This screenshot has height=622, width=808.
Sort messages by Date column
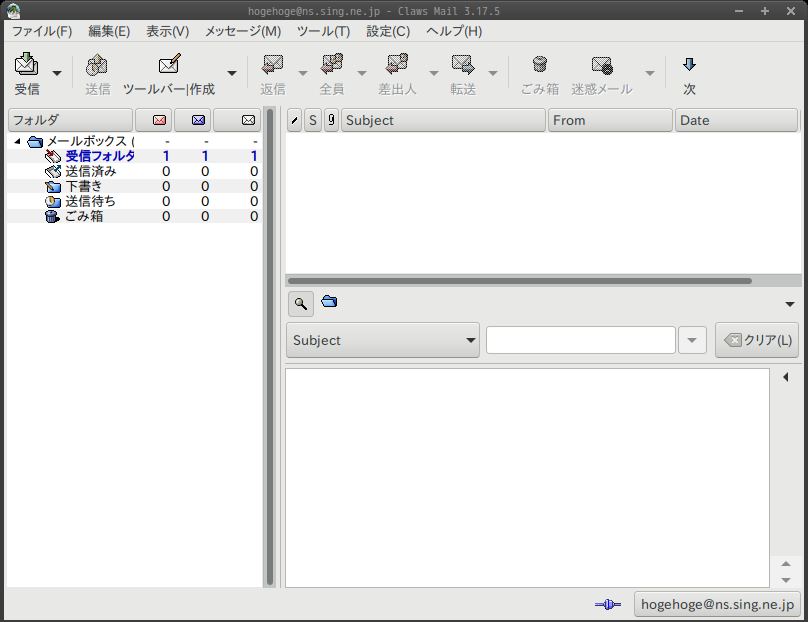(736, 120)
